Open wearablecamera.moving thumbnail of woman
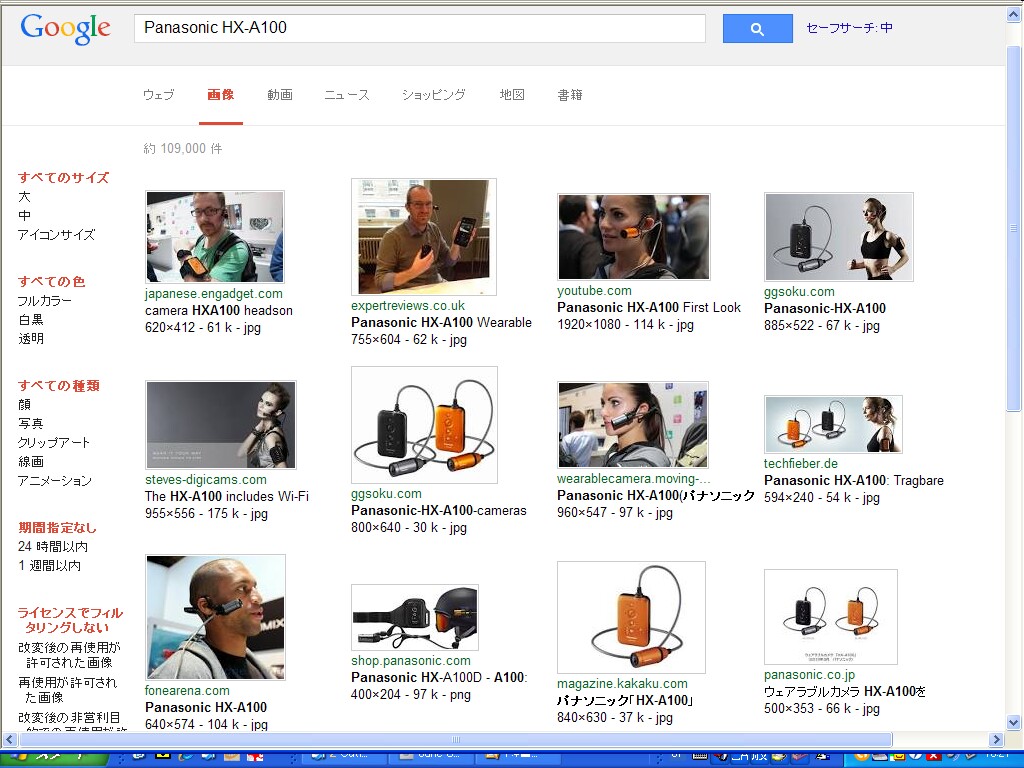This screenshot has width=1024, height=768. pyautogui.click(x=633, y=424)
